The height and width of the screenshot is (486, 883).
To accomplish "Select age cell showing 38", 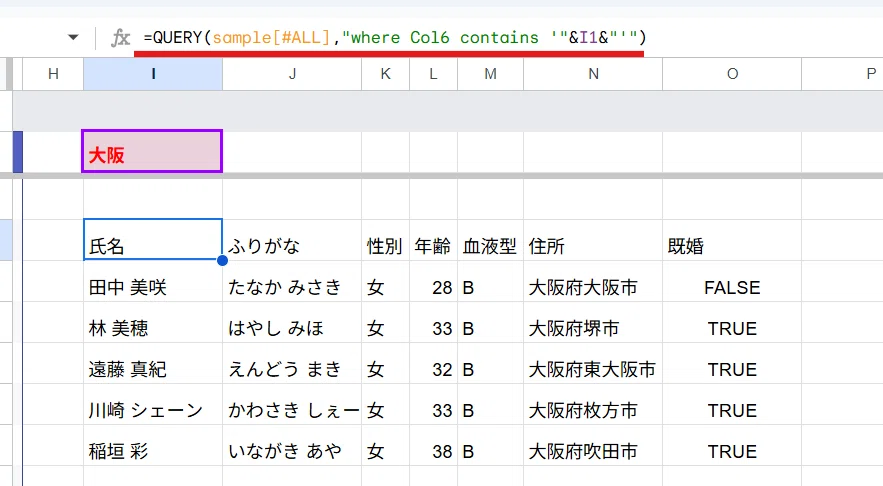I will (x=434, y=445).
